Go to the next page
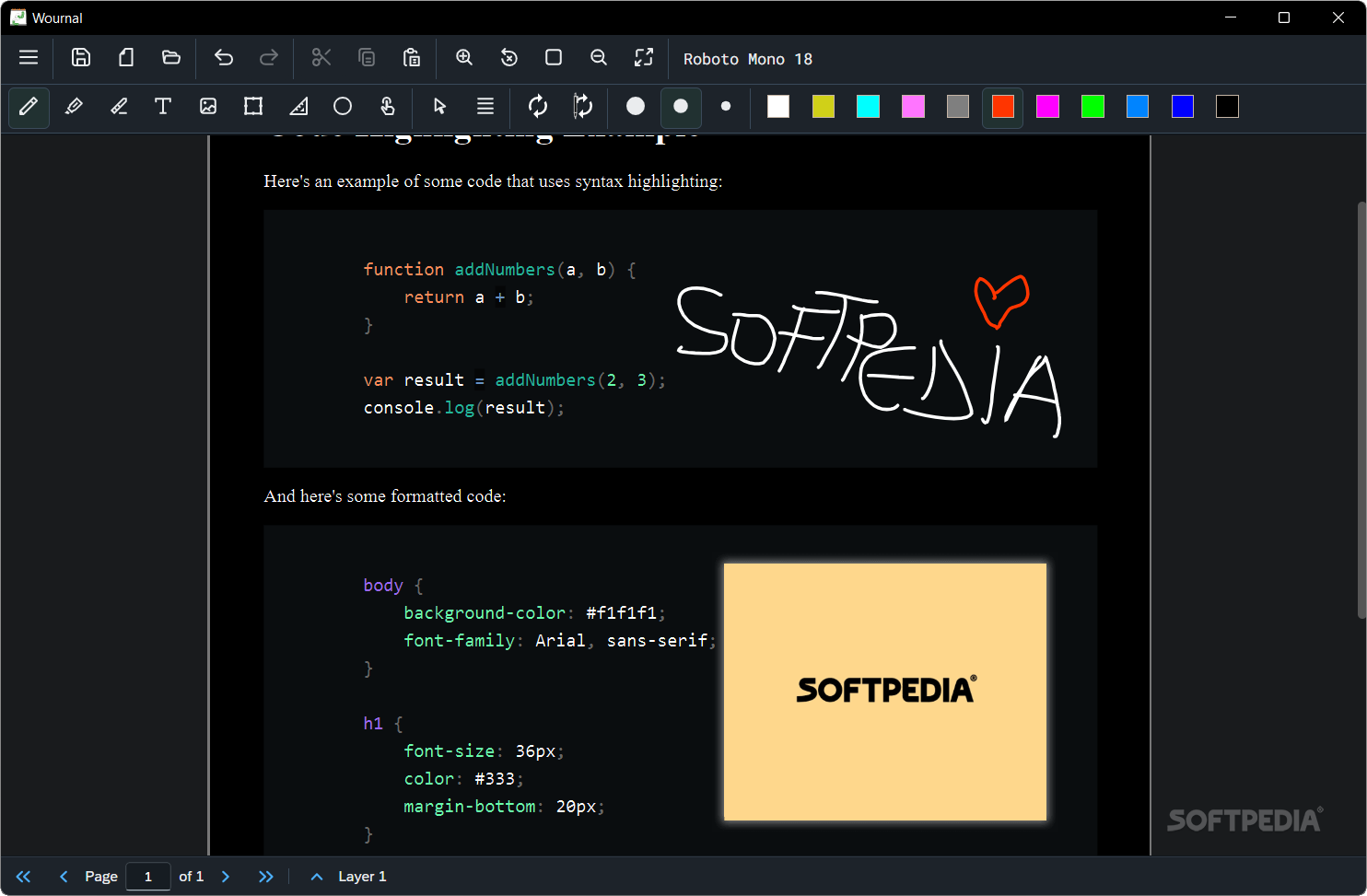 coord(226,877)
